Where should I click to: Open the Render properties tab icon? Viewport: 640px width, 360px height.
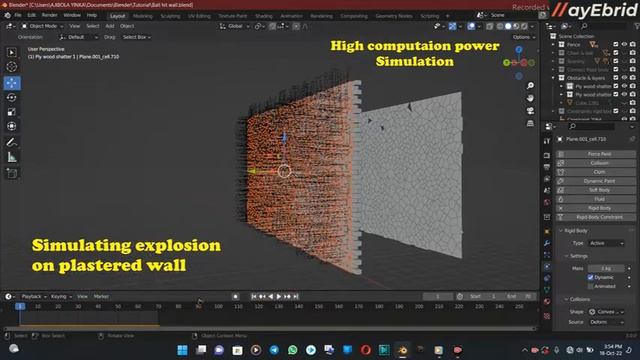(x=547, y=156)
